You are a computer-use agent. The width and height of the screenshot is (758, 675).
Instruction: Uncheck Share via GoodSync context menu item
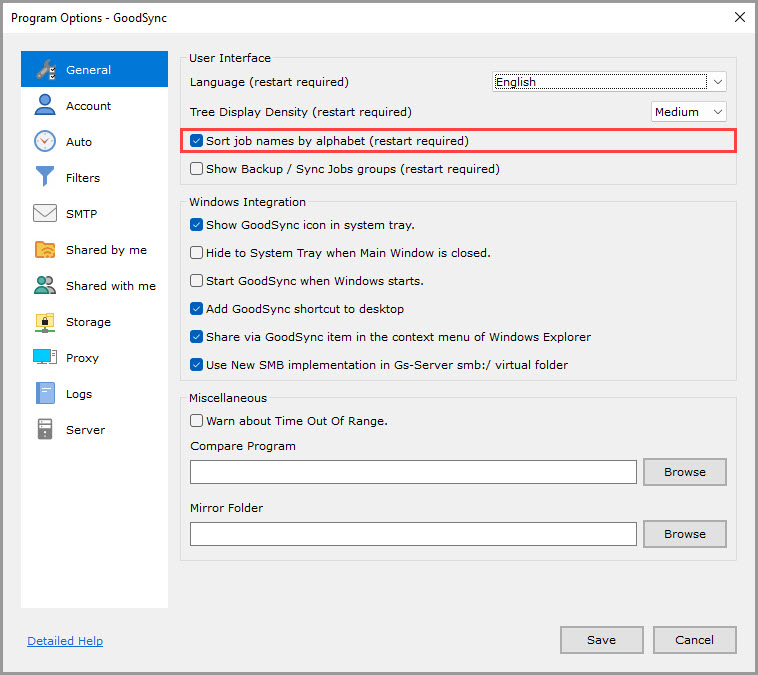(x=196, y=337)
